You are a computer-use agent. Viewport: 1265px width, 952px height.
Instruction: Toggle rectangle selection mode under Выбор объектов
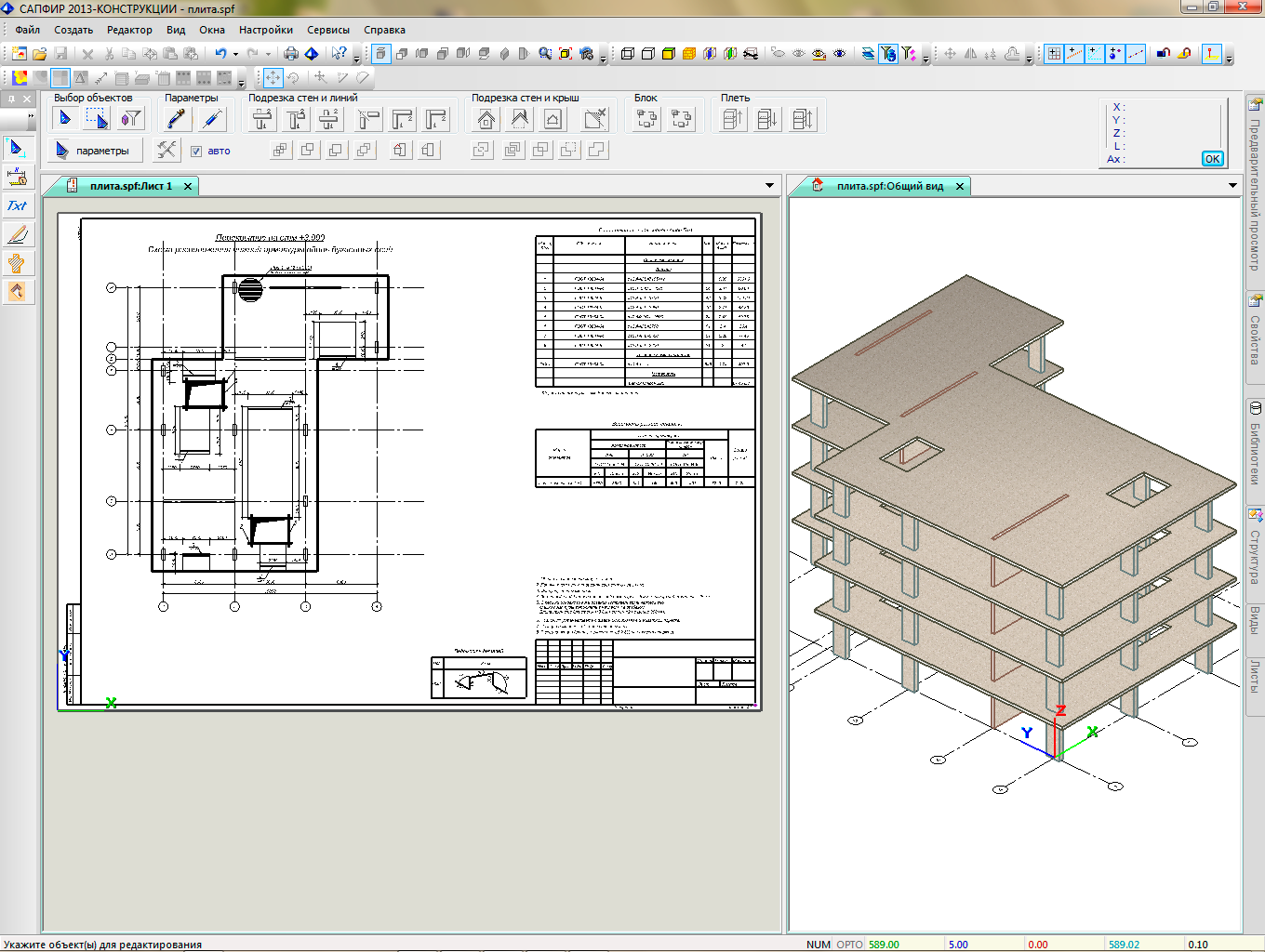97,119
